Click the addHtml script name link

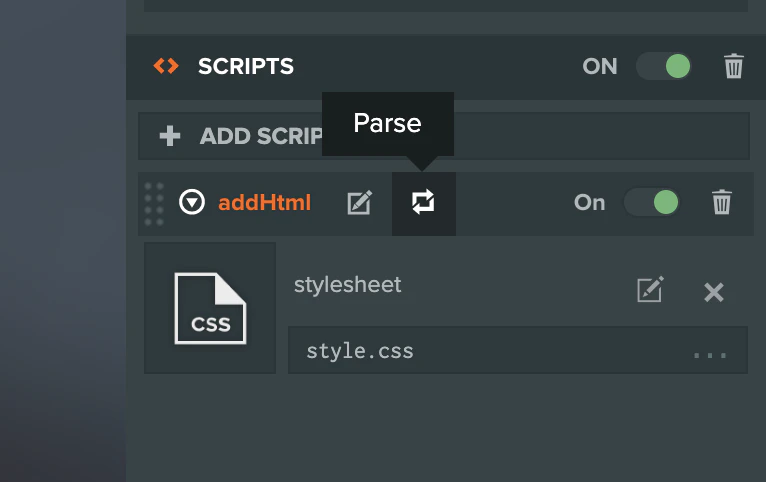(x=265, y=203)
